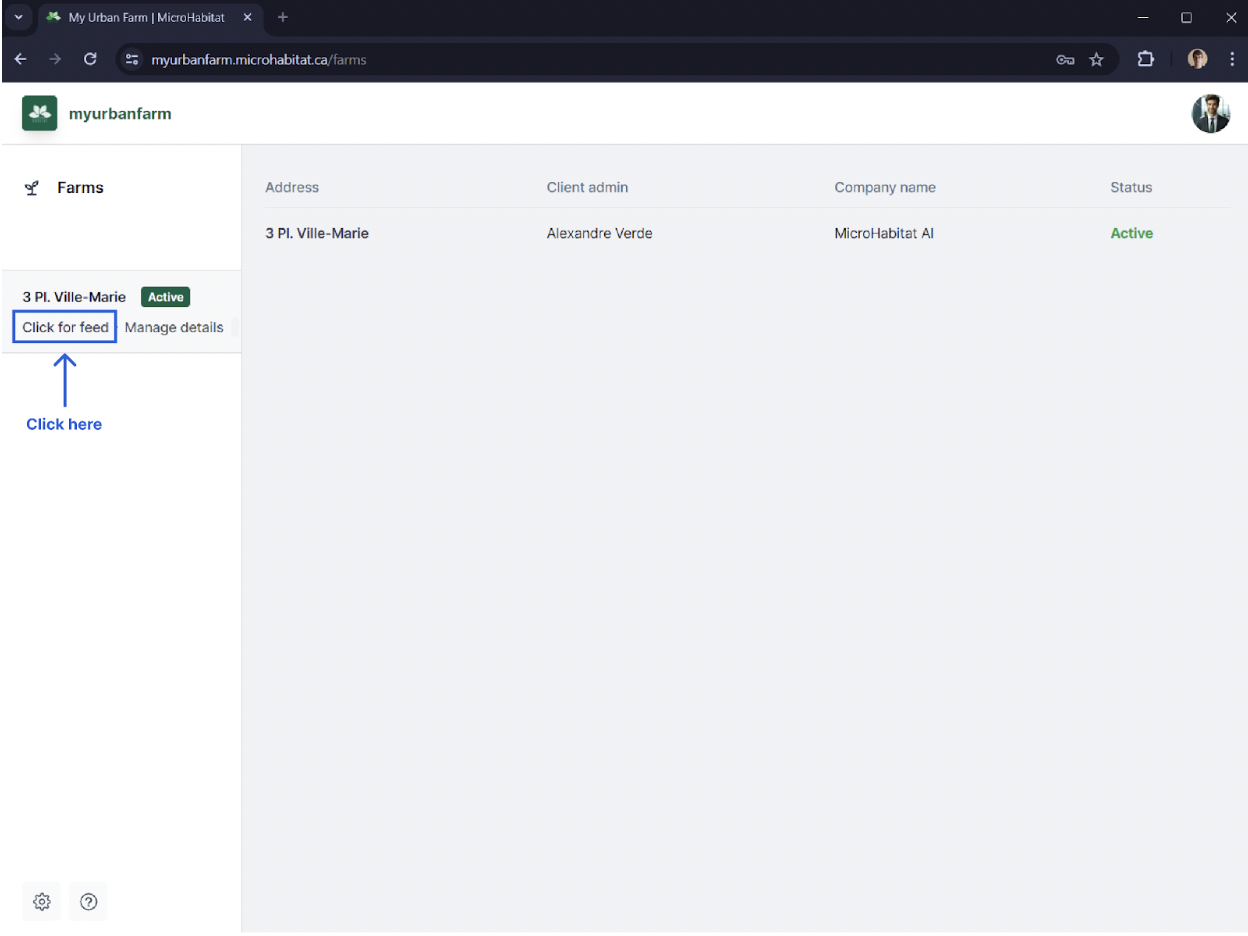This screenshot has height=936, width=1248.
Task: Open Manage details for the farm
Action: pos(174,327)
